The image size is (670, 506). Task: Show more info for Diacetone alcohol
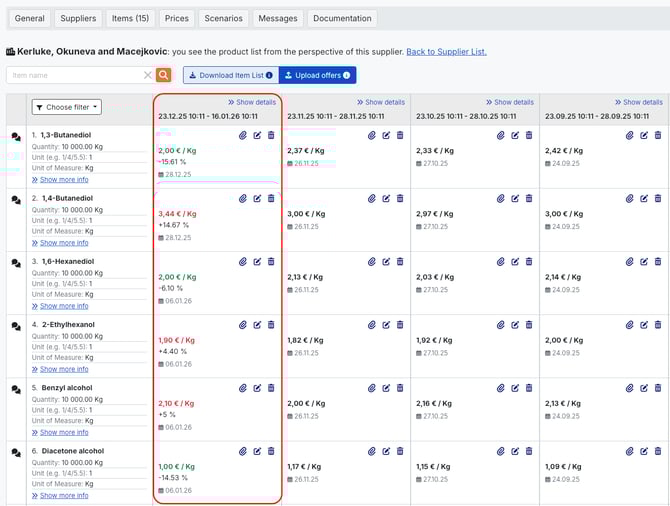(x=60, y=495)
